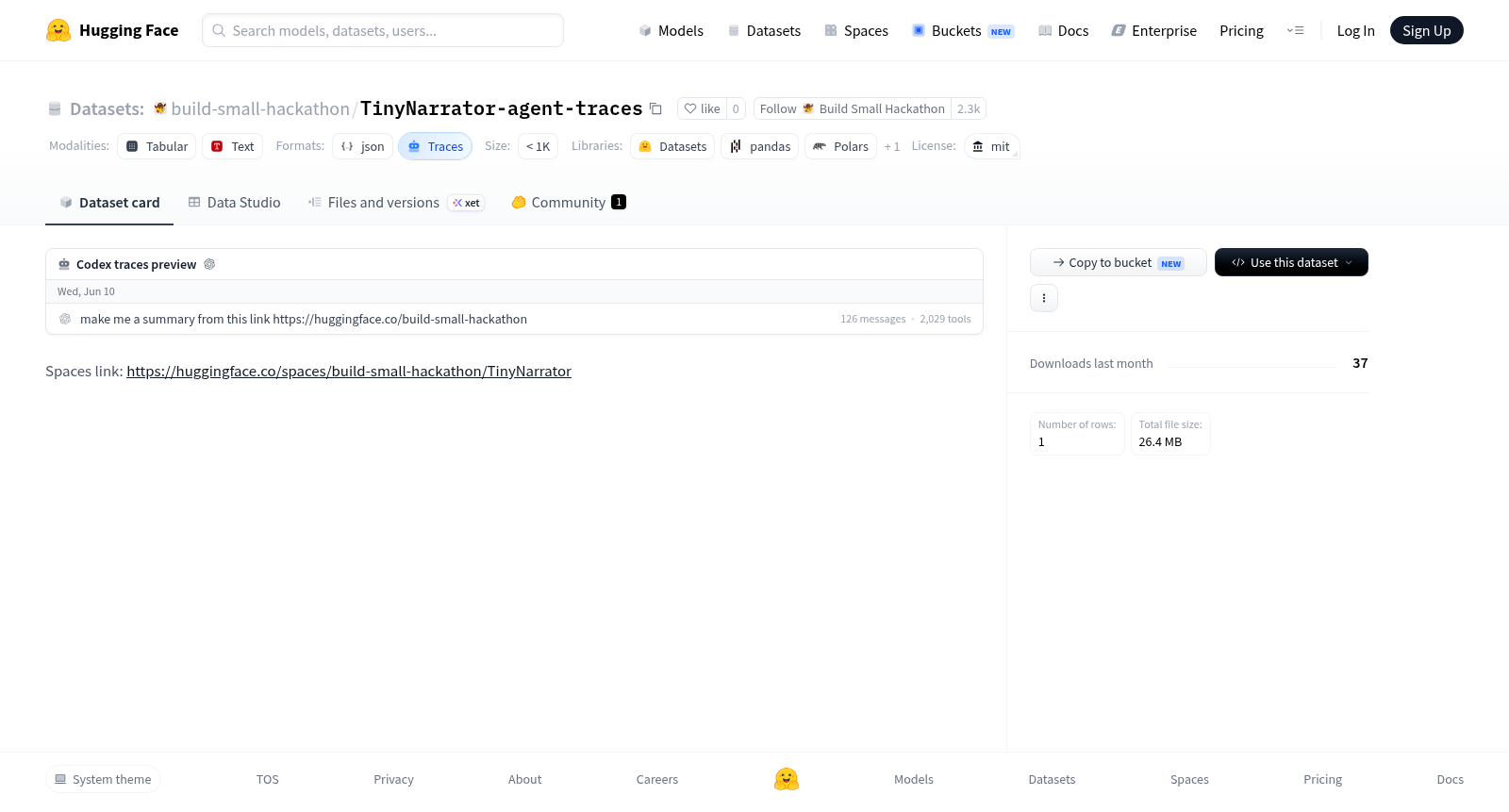This screenshot has height=812, width=1509.
Task: Click the Codex traces settings icon
Action: pyautogui.click(x=209, y=264)
